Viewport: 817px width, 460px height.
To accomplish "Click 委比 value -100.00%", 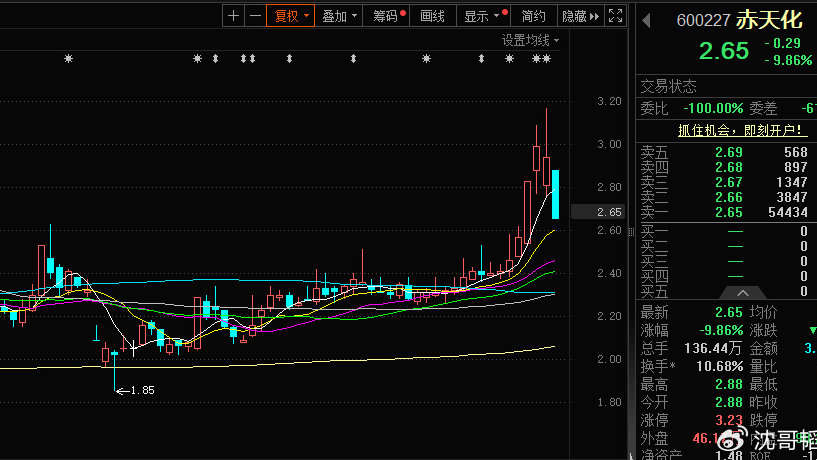I will pos(713,108).
